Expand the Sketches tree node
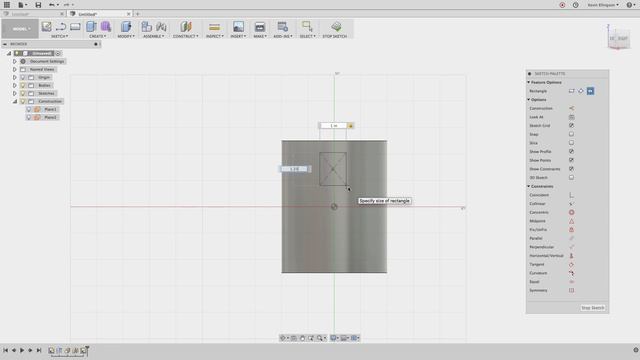Screen dimensions: 640x360 click(15, 93)
